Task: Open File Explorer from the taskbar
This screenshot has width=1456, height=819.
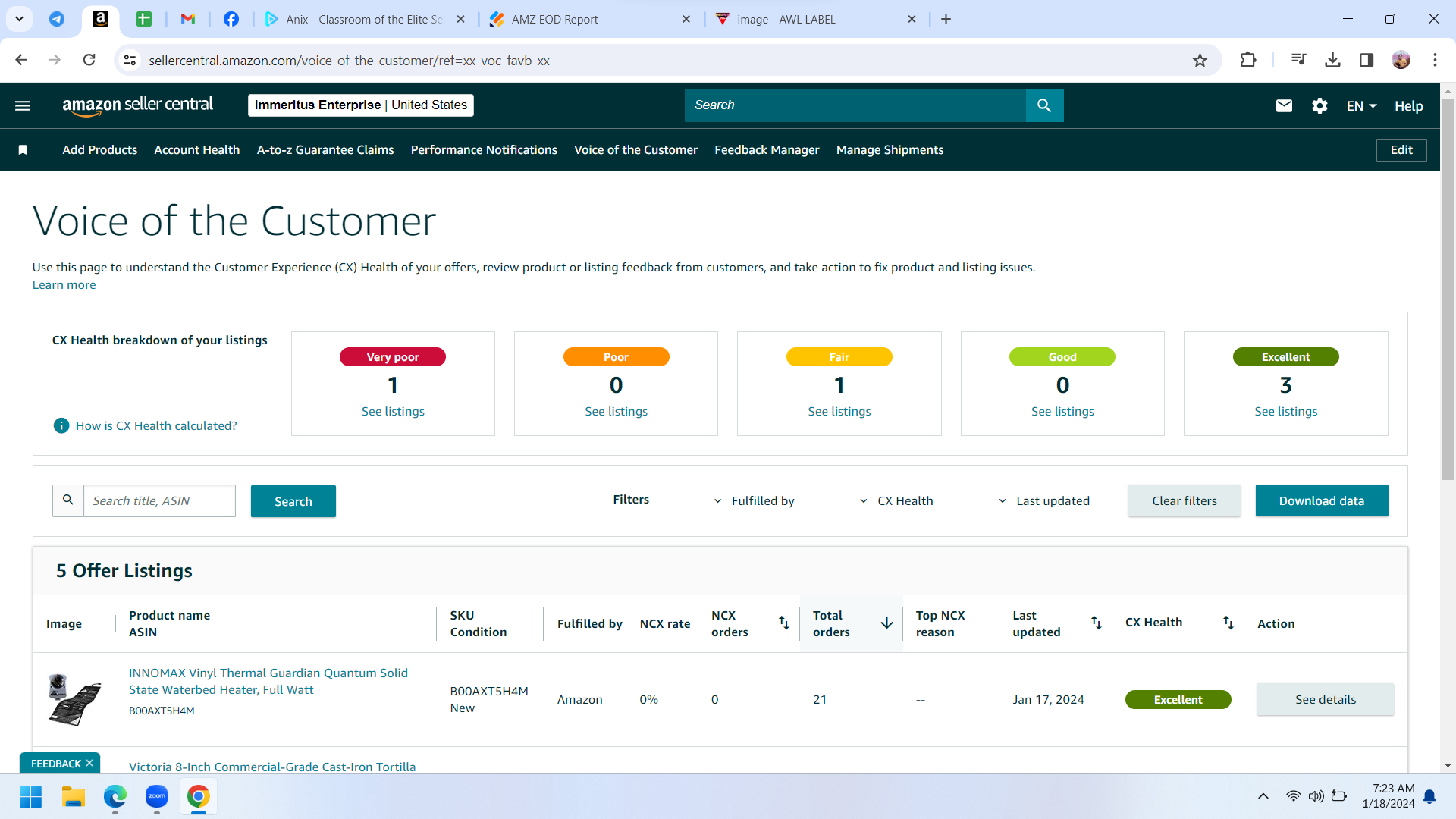Action: point(73,797)
